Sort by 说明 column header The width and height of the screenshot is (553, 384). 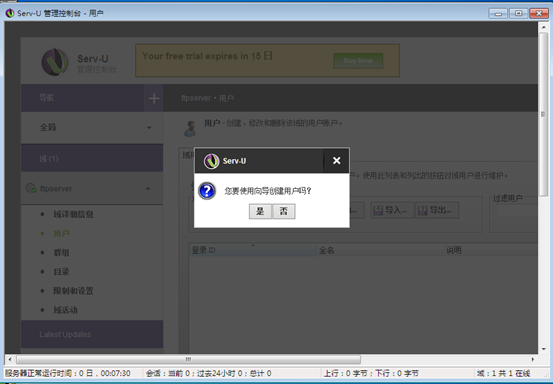[491, 250]
